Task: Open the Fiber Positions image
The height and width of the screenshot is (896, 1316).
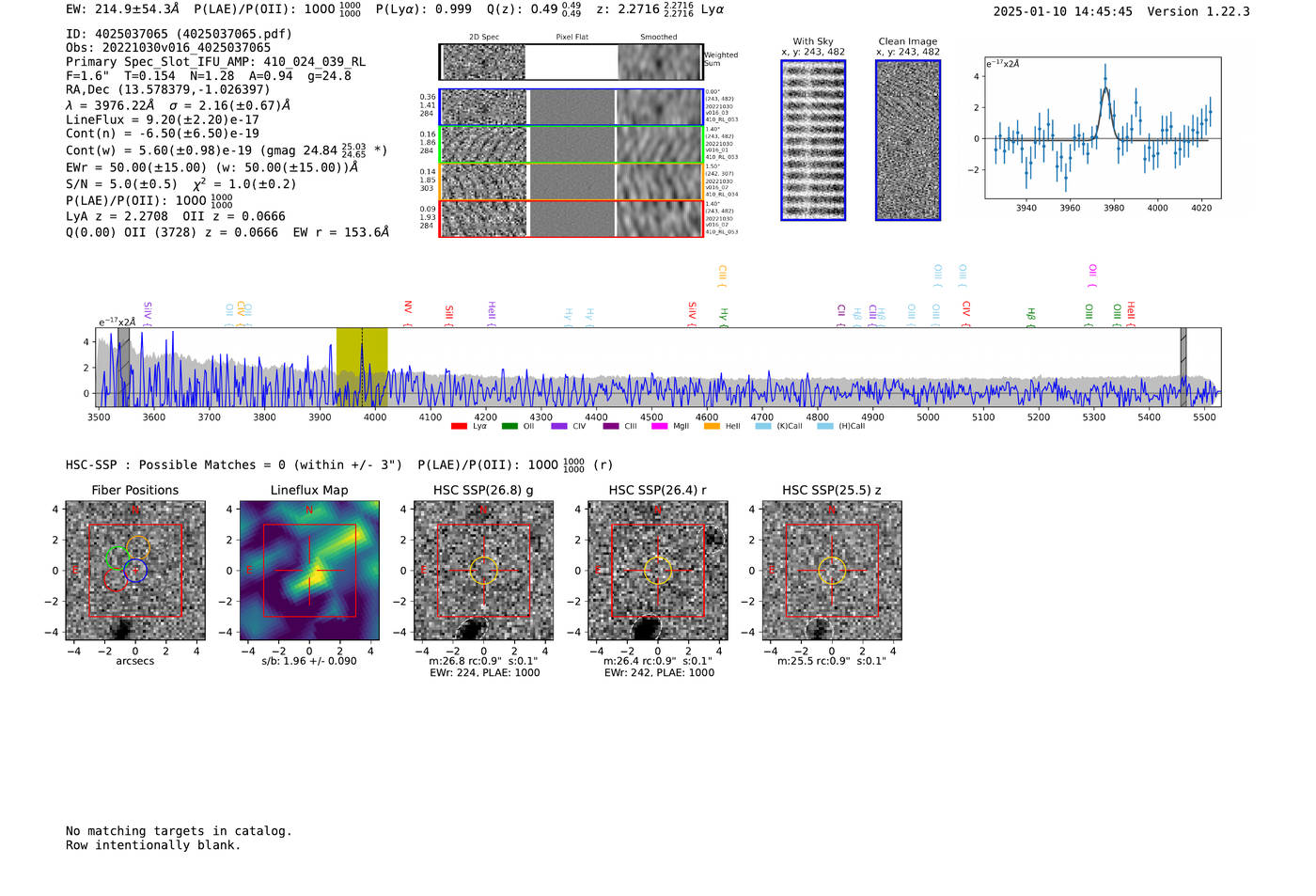Action: 135,571
